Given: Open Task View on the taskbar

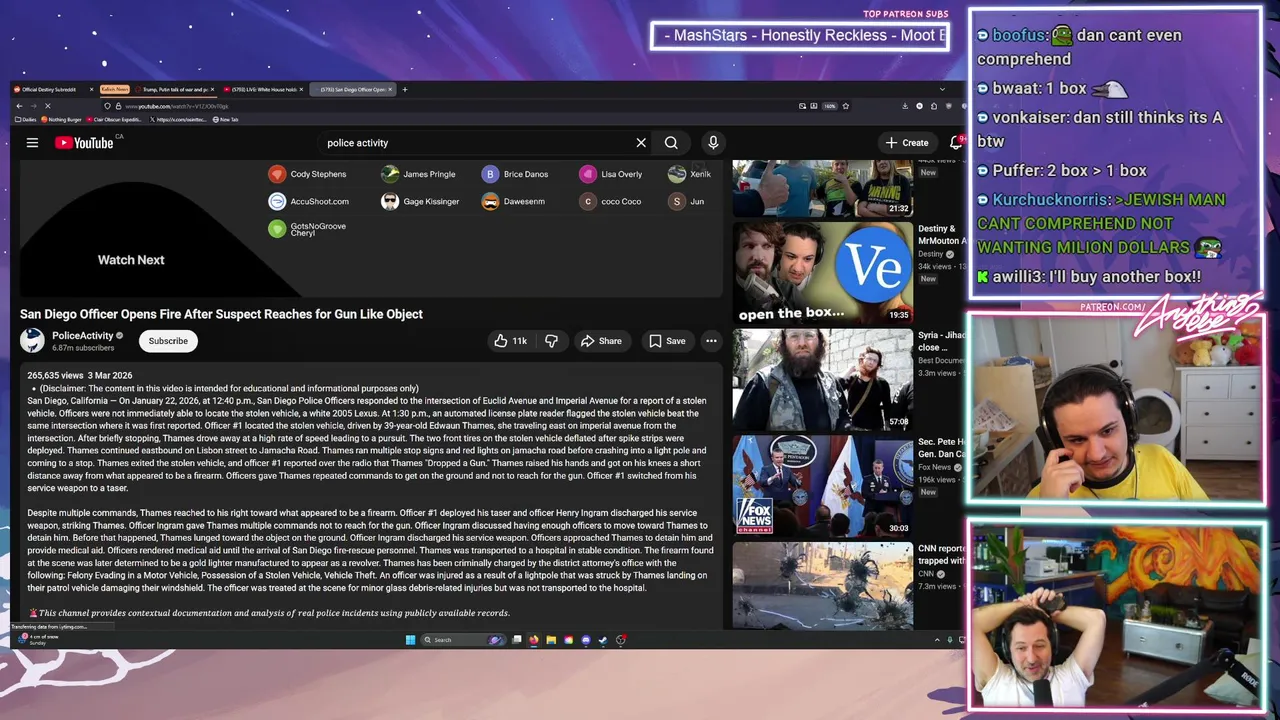Looking at the screenshot, I should tap(517, 640).
